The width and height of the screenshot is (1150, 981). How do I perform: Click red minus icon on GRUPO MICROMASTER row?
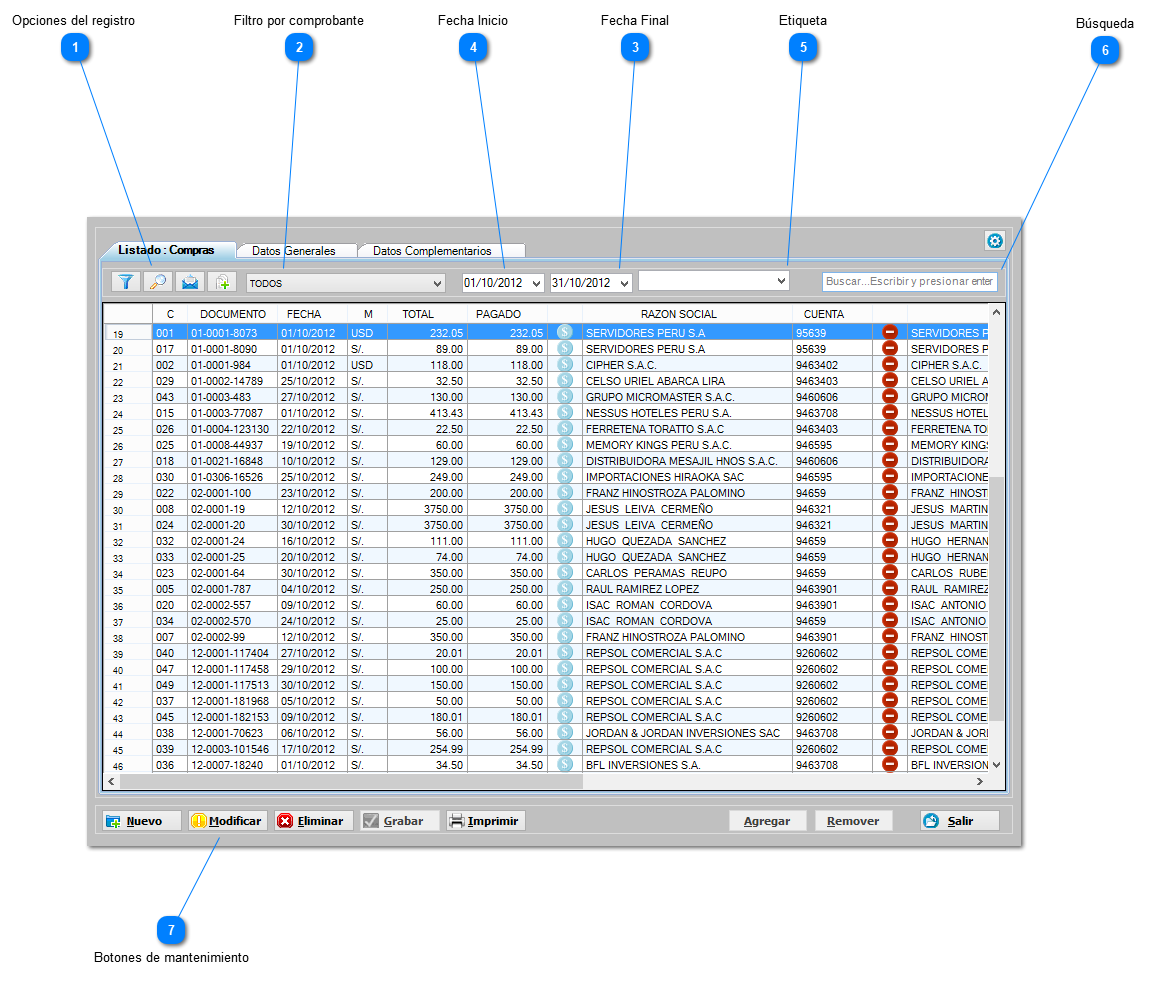tap(890, 397)
